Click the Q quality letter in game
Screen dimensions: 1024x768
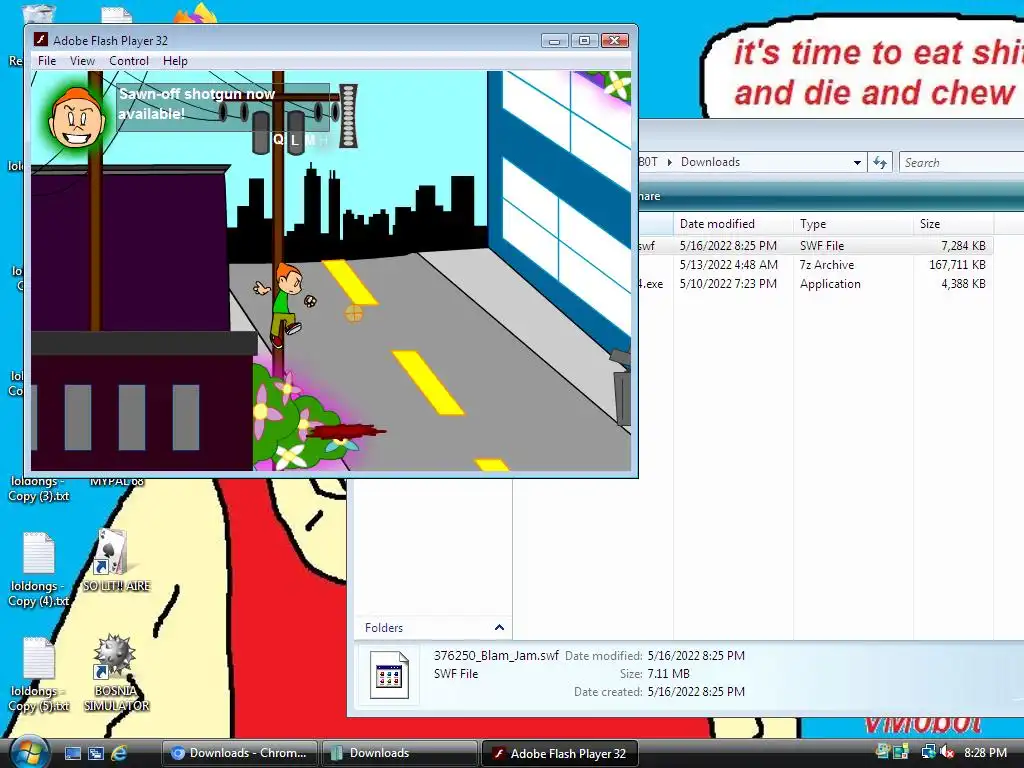point(278,139)
